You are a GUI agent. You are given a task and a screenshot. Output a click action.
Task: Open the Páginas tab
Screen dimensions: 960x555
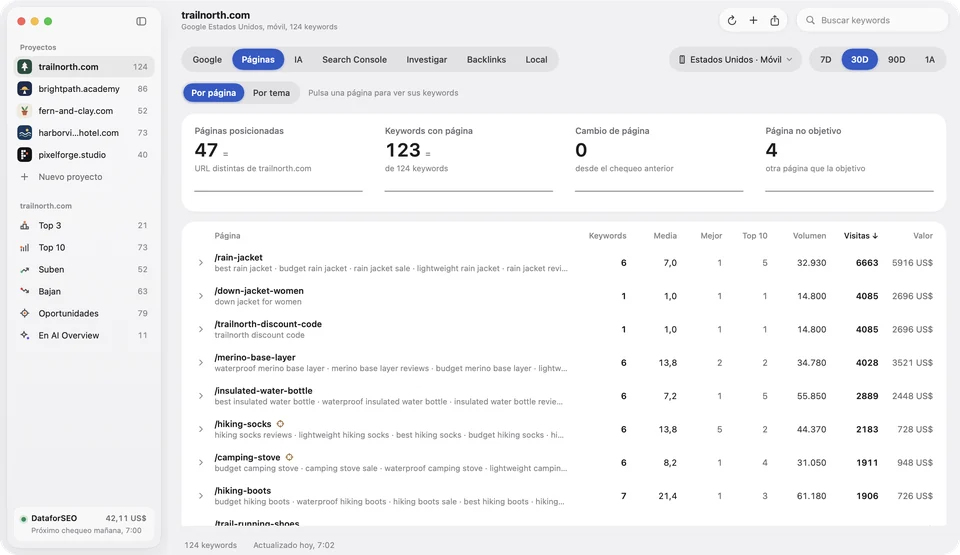point(258,59)
